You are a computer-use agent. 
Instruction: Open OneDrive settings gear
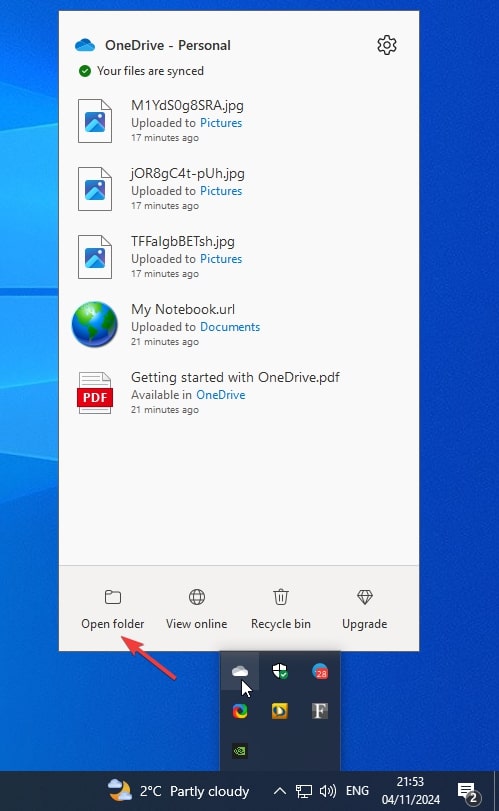[x=387, y=45]
